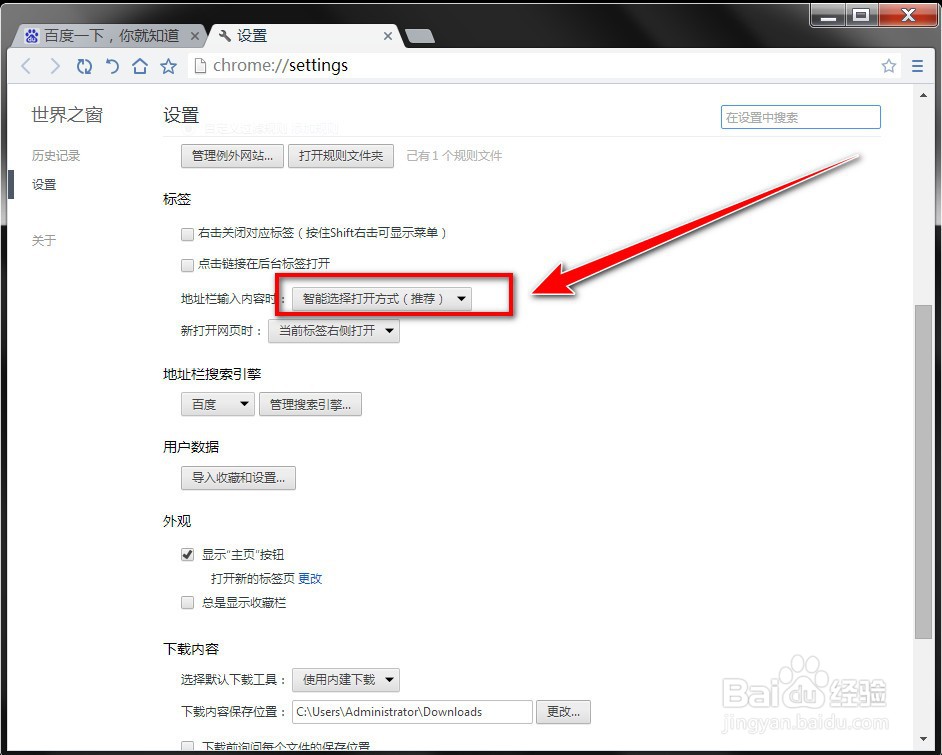The height and width of the screenshot is (755, 942).
Task: Click the 用户数据 heading
Action: (x=190, y=447)
